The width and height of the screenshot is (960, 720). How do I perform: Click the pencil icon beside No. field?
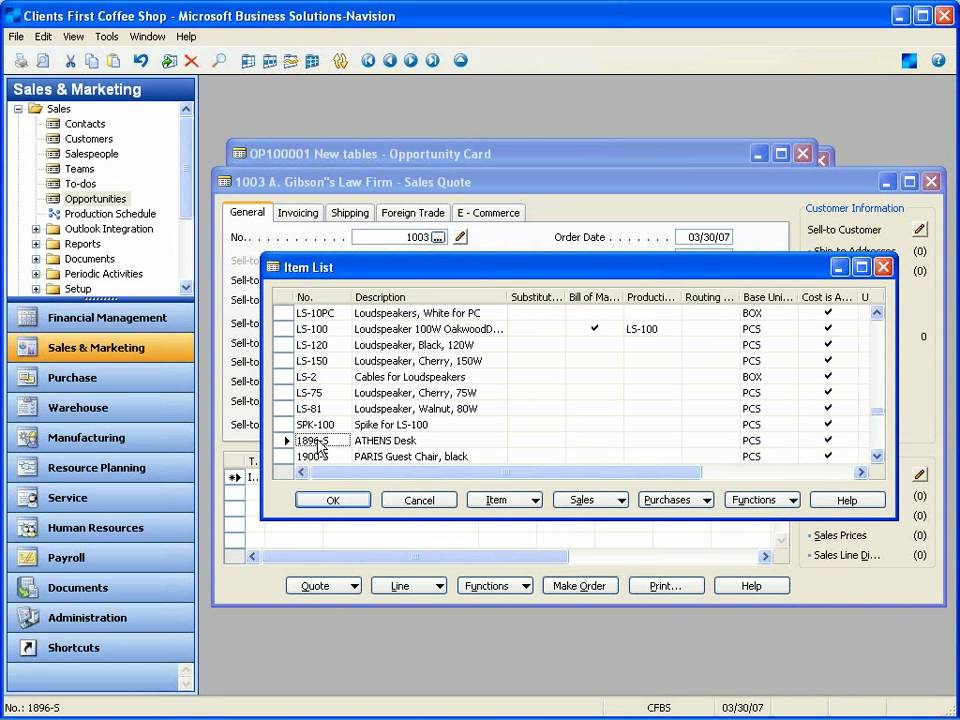[460, 237]
